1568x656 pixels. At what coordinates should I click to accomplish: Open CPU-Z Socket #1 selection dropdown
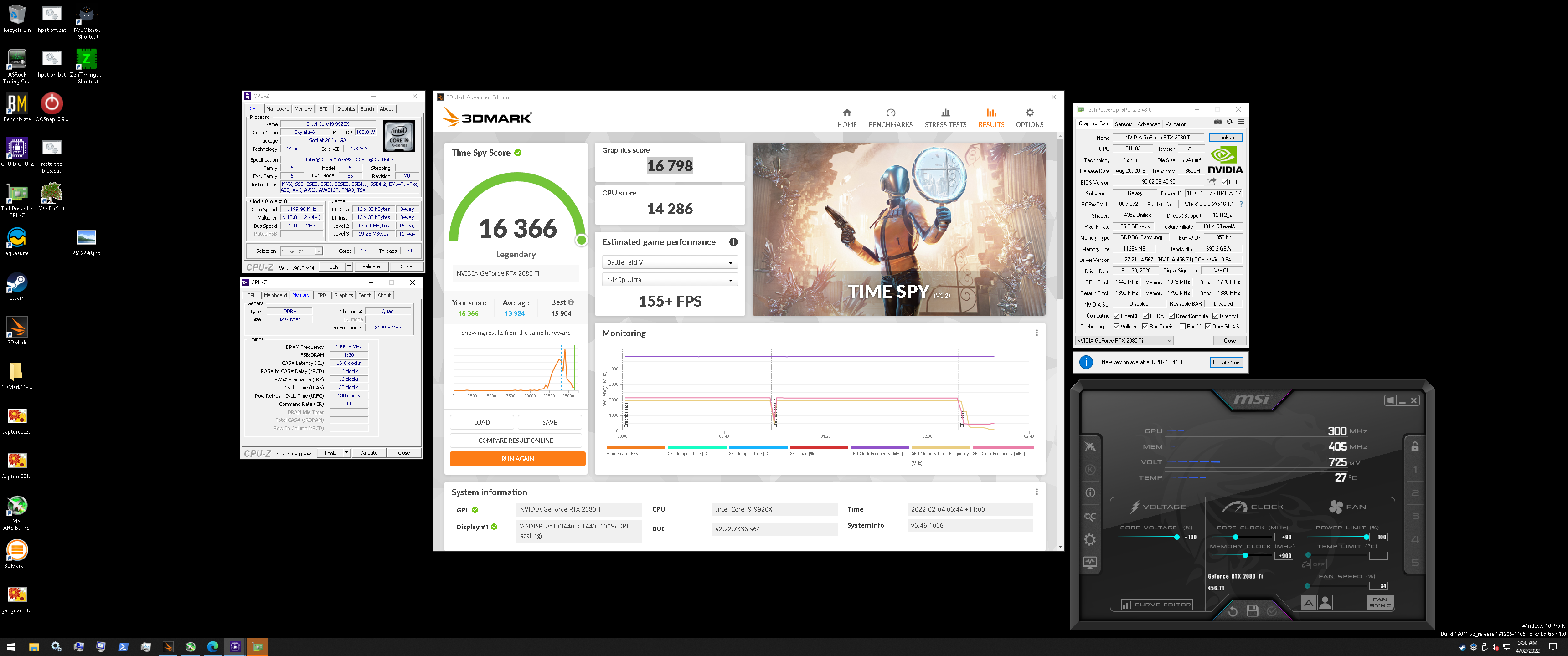301,251
